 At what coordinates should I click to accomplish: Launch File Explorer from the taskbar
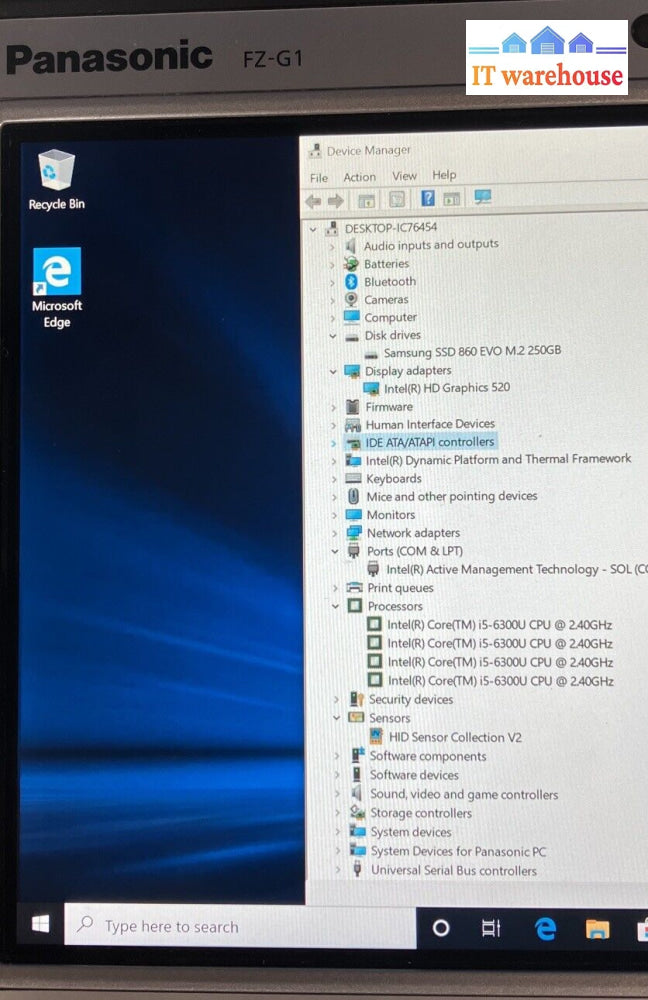[597, 929]
